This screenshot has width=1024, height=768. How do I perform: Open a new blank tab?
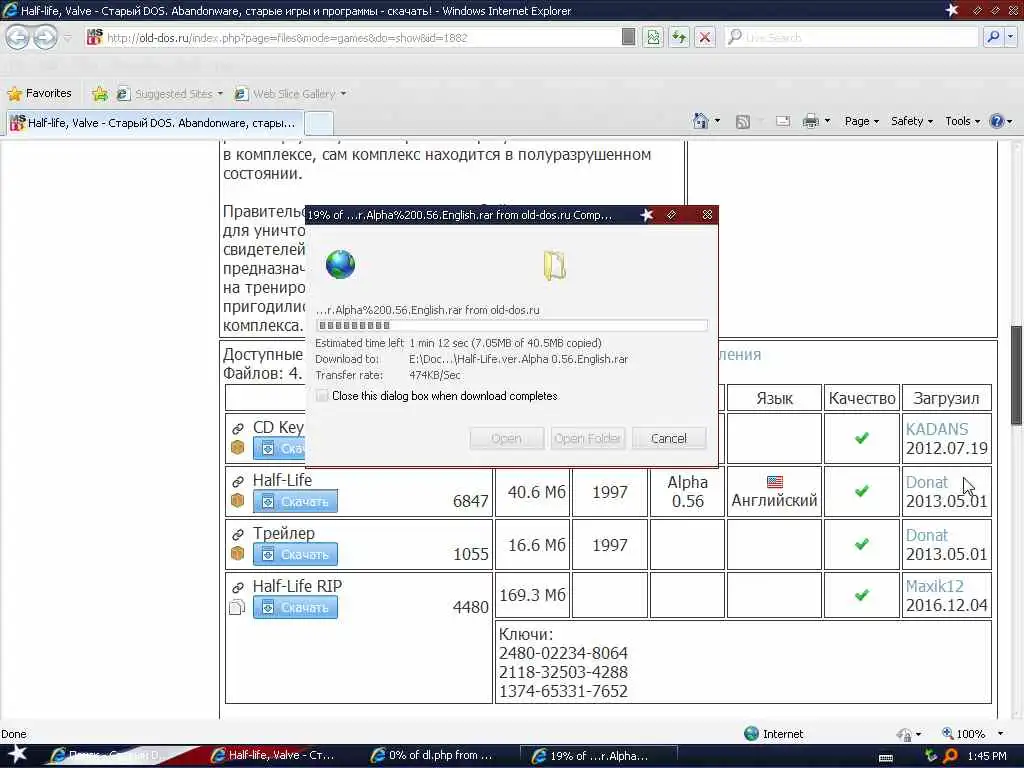pyautogui.click(x=319, y=123)
